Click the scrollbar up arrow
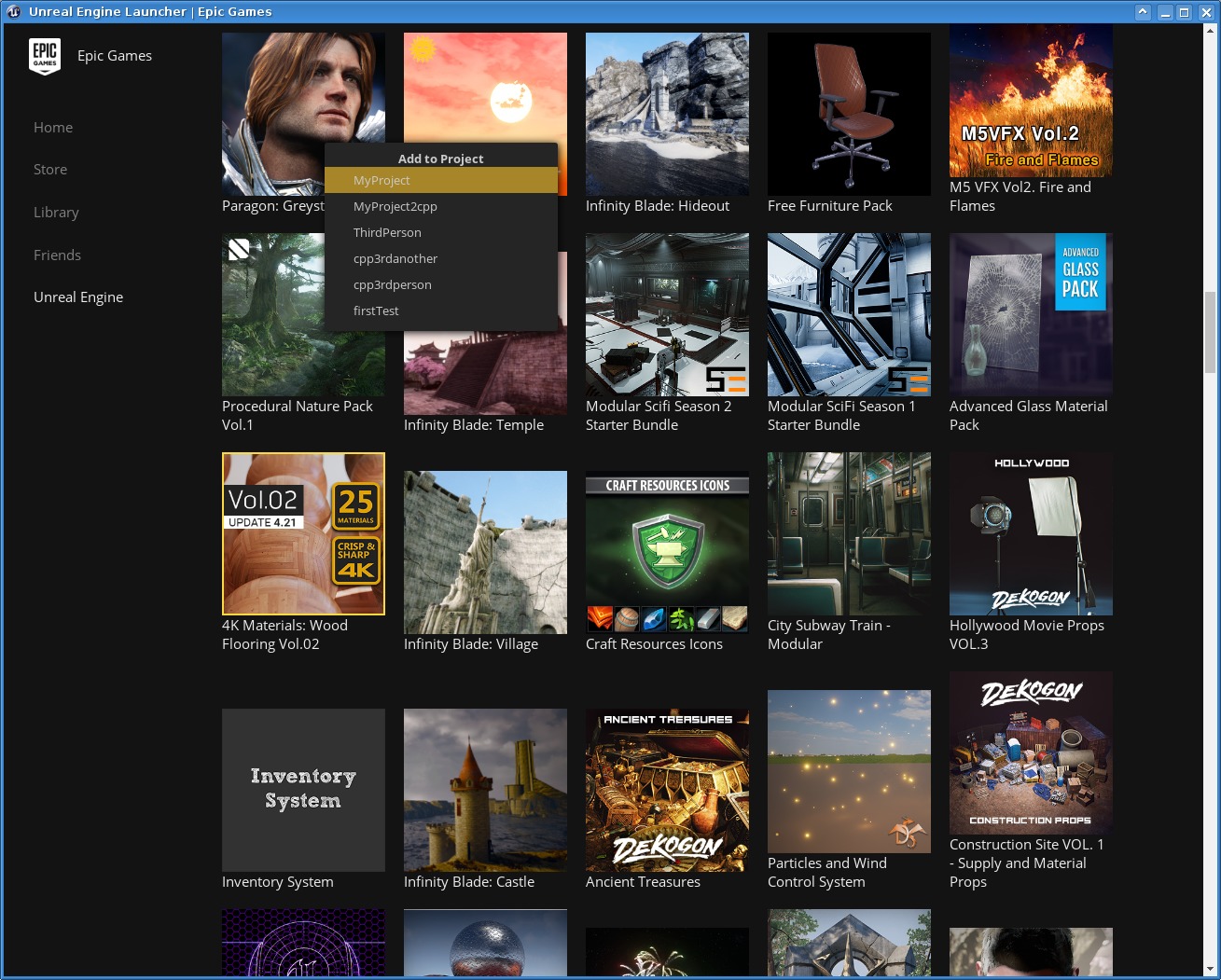Screen dimensions: 1221x980 [x=1211, y=31]
